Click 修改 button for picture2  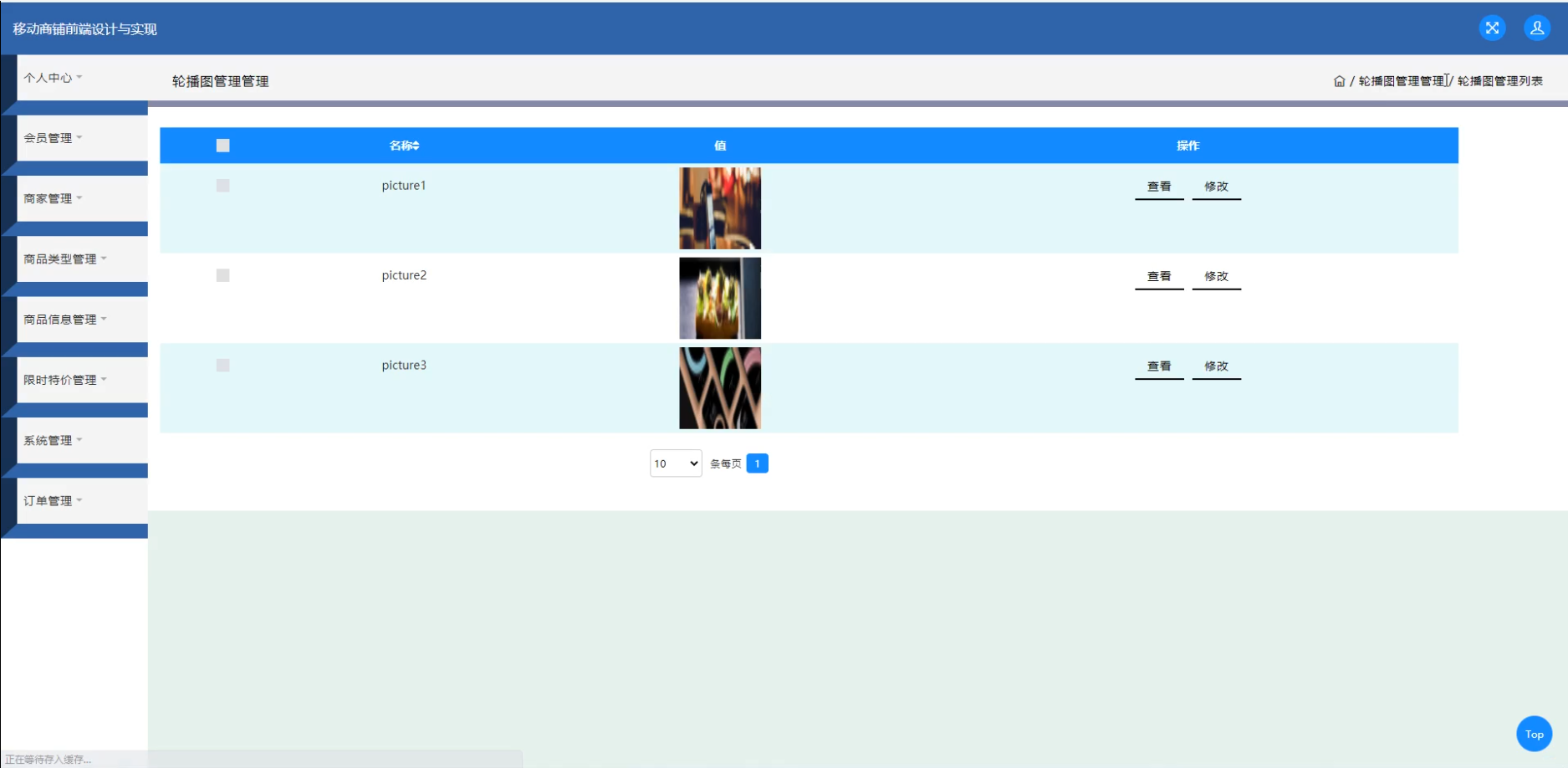pyautogui.click(x=1217, y=276)
